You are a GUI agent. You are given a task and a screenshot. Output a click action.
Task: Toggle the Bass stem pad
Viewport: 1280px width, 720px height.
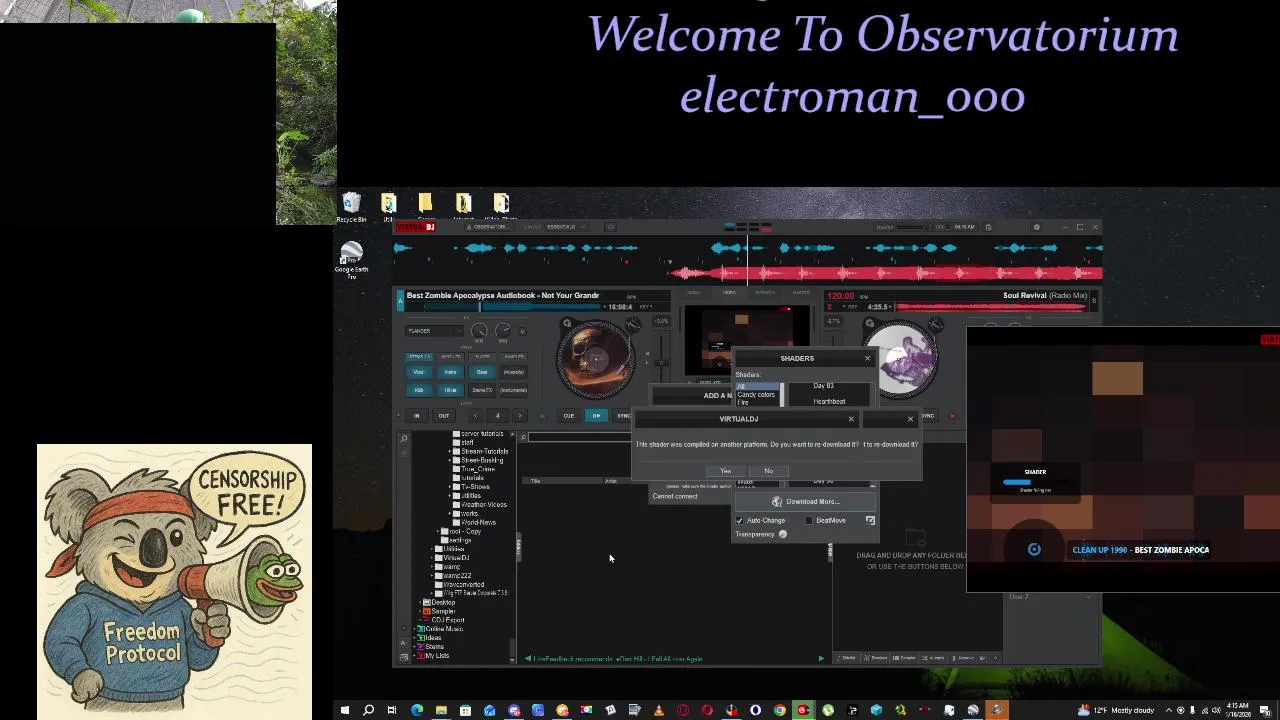coord(482,372)
